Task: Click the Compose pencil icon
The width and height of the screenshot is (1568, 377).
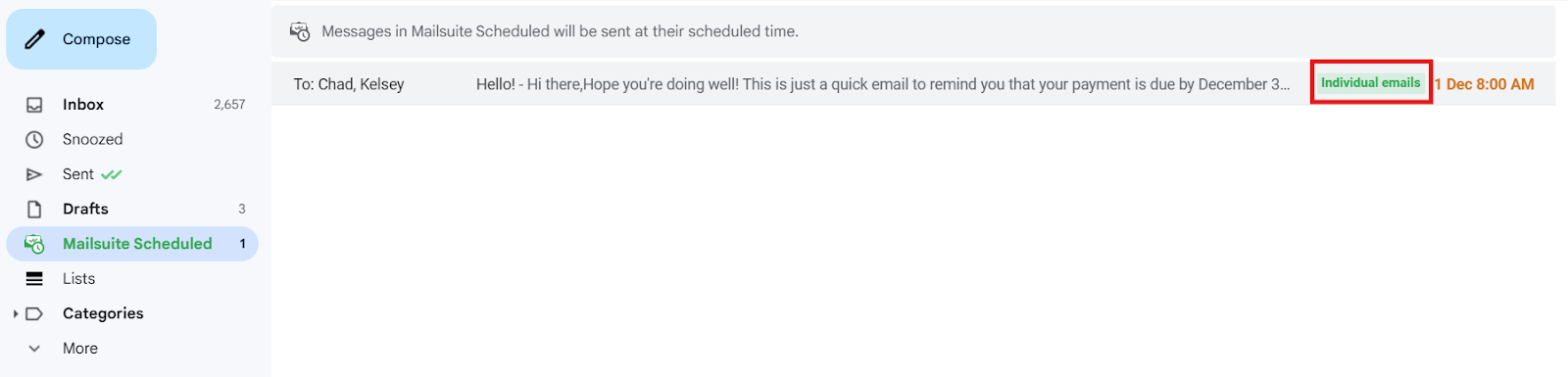Action: [35, 39]
